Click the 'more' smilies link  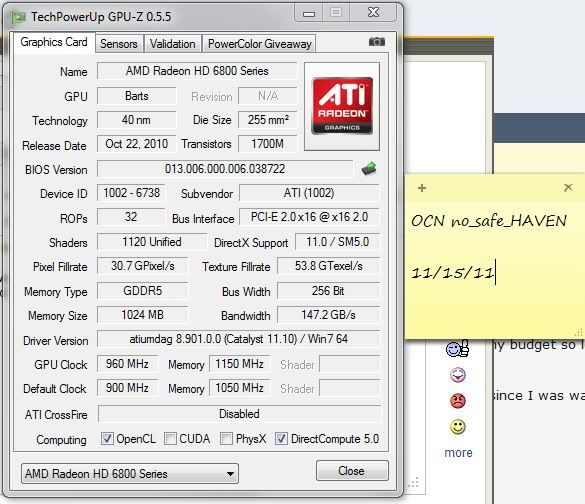coord(458,453)
